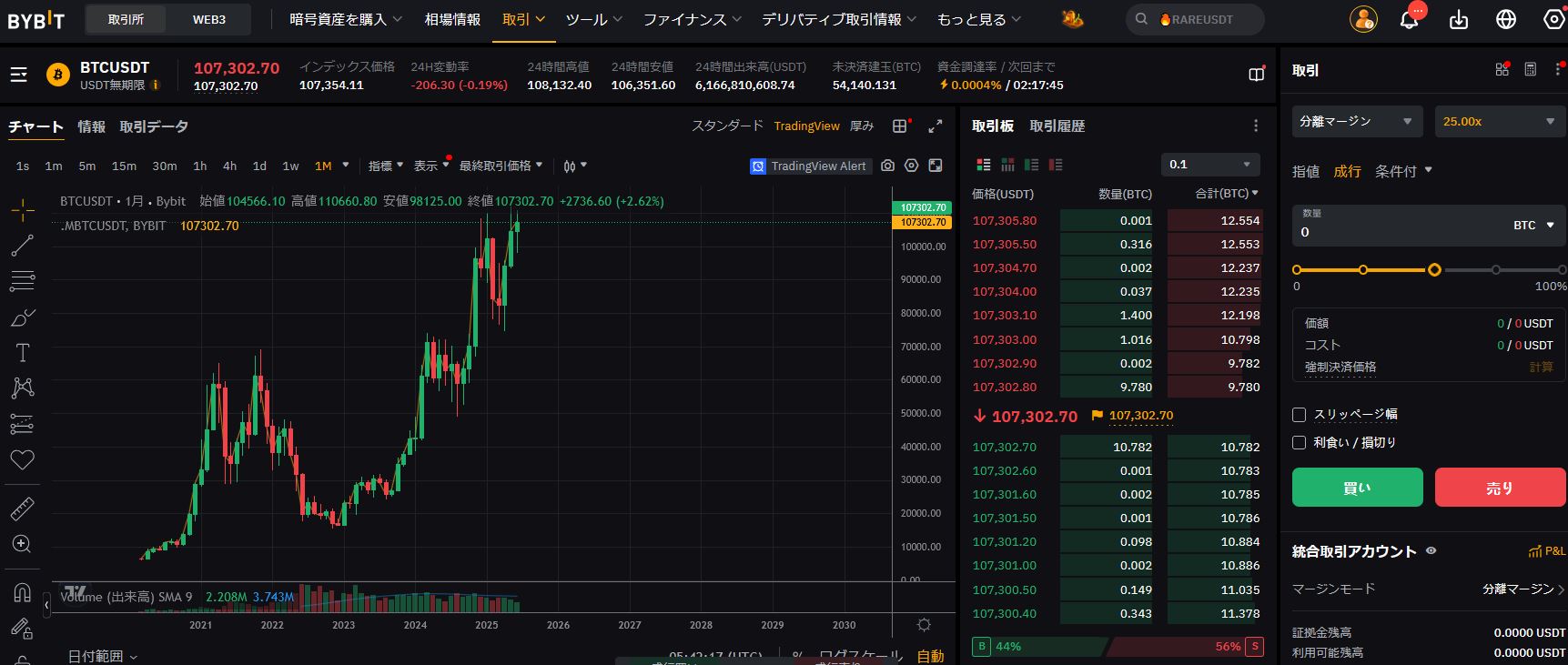Open the 0.1 price grouping dropdown

1210,165
